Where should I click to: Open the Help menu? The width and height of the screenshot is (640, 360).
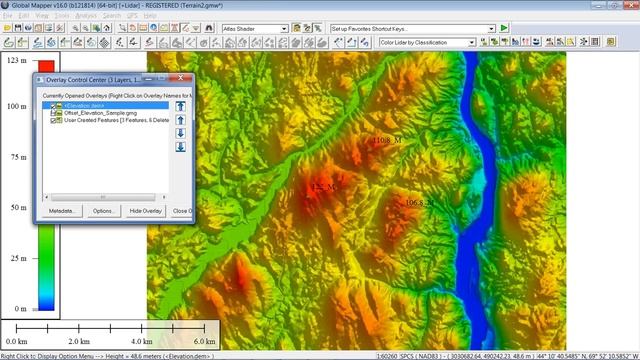point(150,16)
